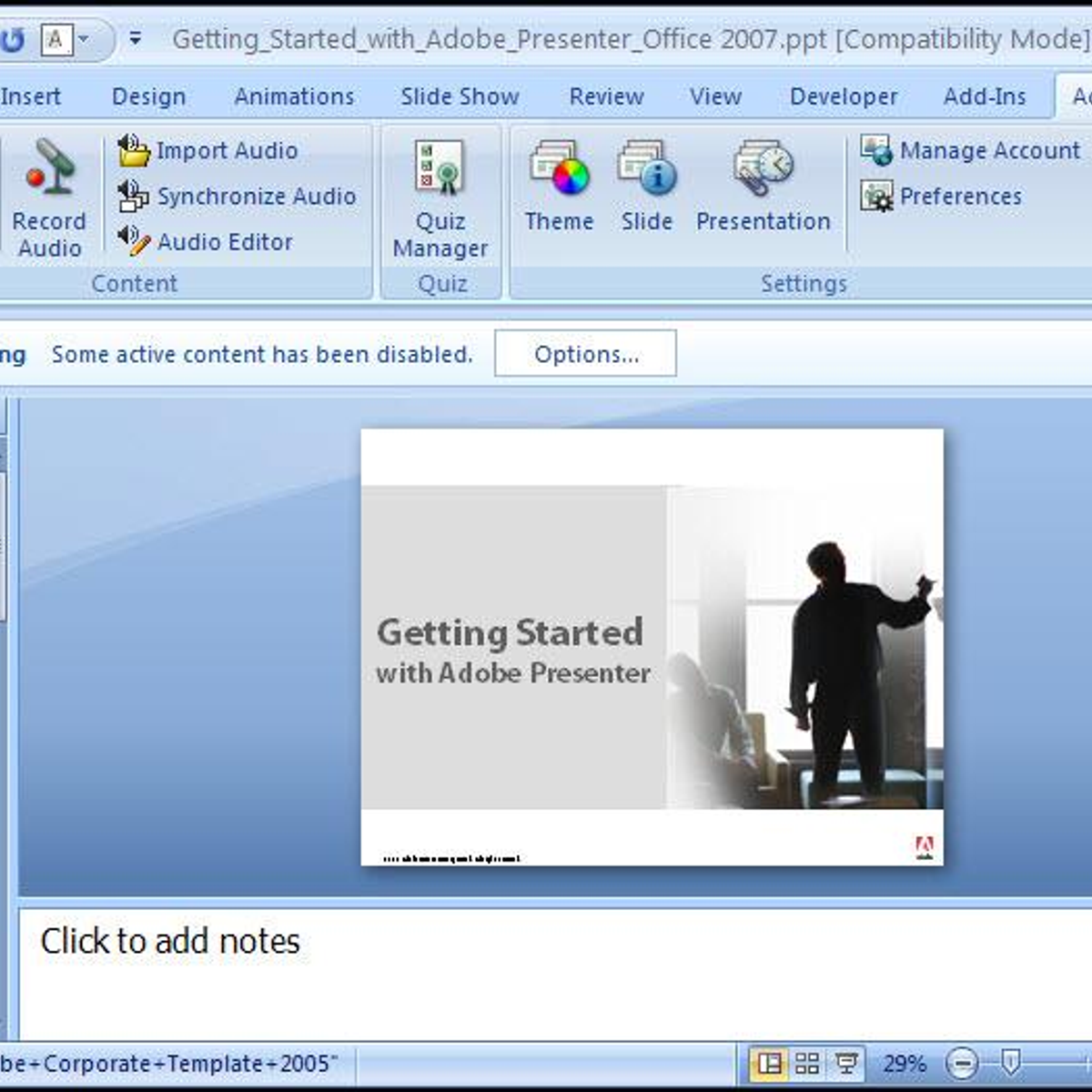Start Slide Show view from status bar
The image size is (1092, 1092).
point(846,1063)
